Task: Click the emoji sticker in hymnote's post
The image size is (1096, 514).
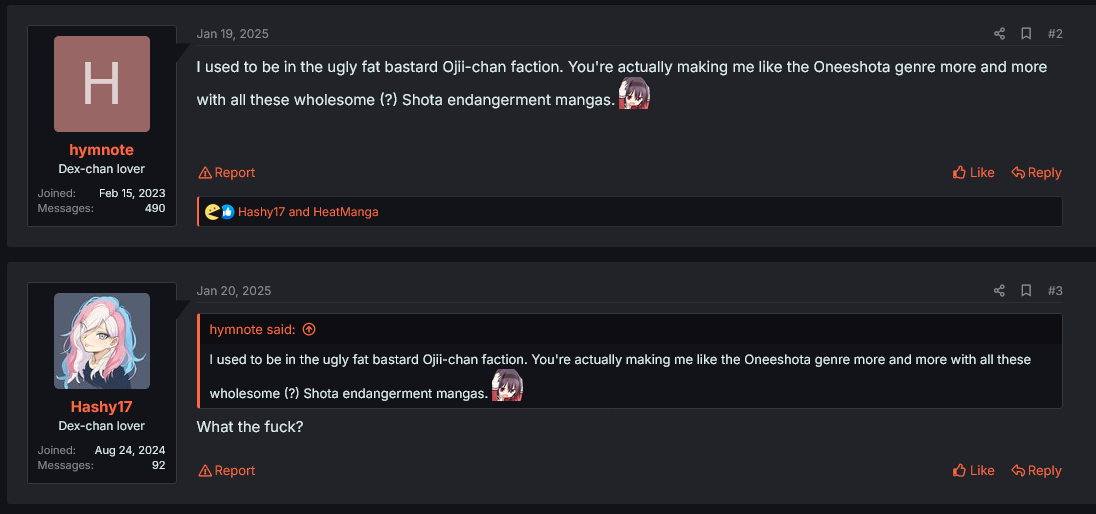Action: (634, 94)
